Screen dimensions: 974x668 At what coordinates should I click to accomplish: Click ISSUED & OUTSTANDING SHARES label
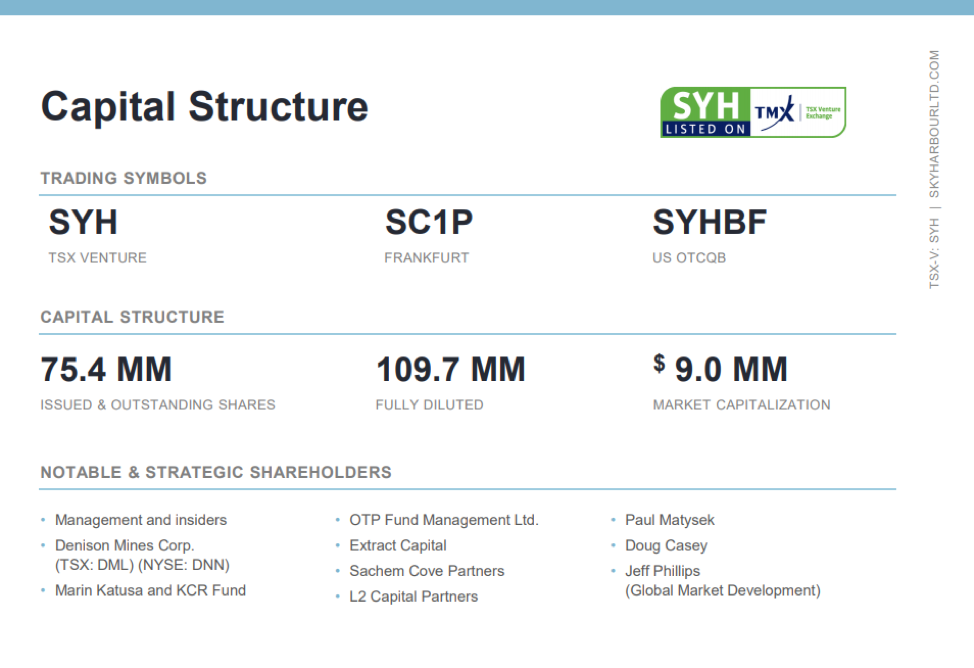[x=158, y=405]
